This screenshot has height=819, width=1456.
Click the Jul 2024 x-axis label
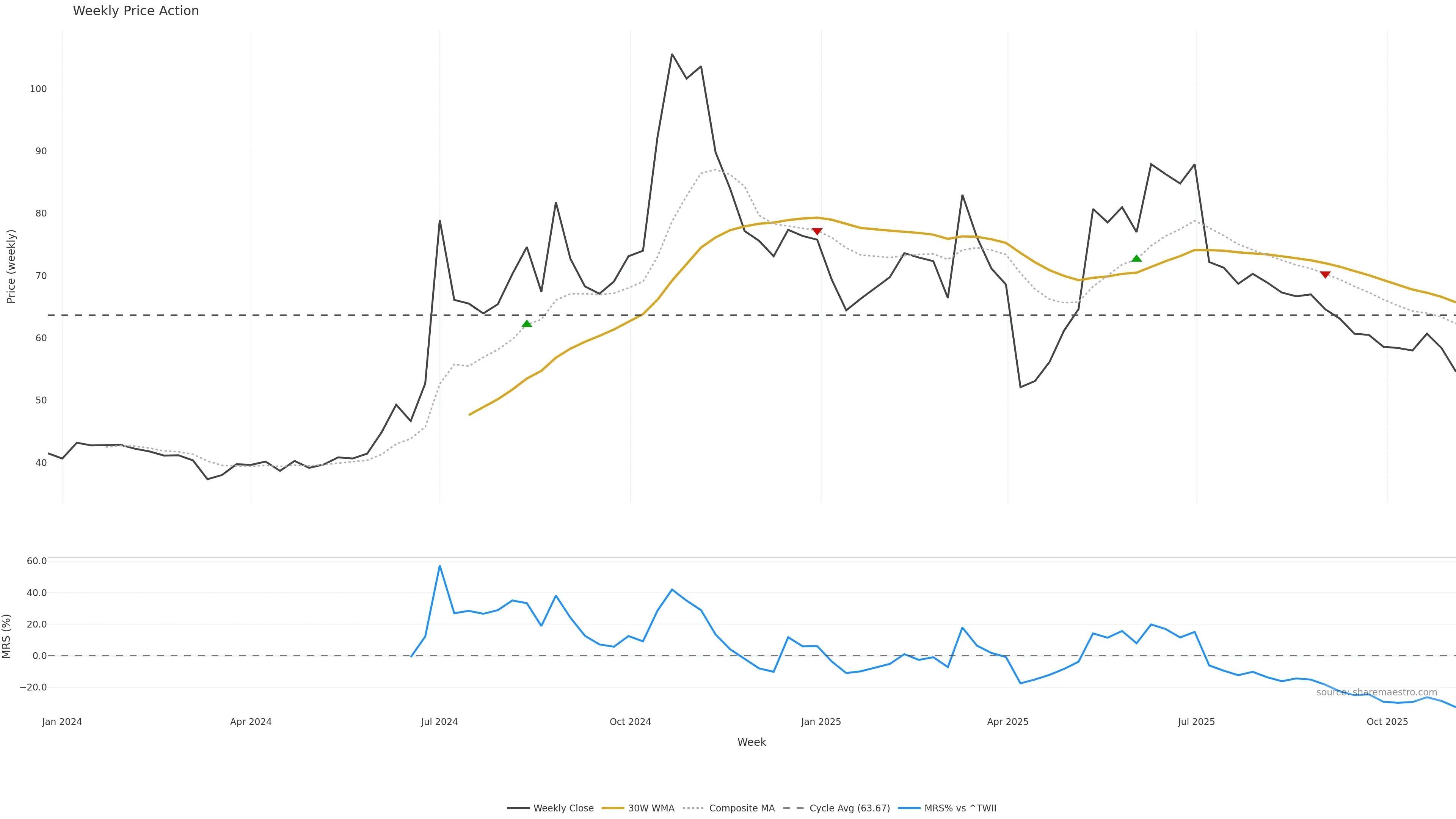(439, 722)
